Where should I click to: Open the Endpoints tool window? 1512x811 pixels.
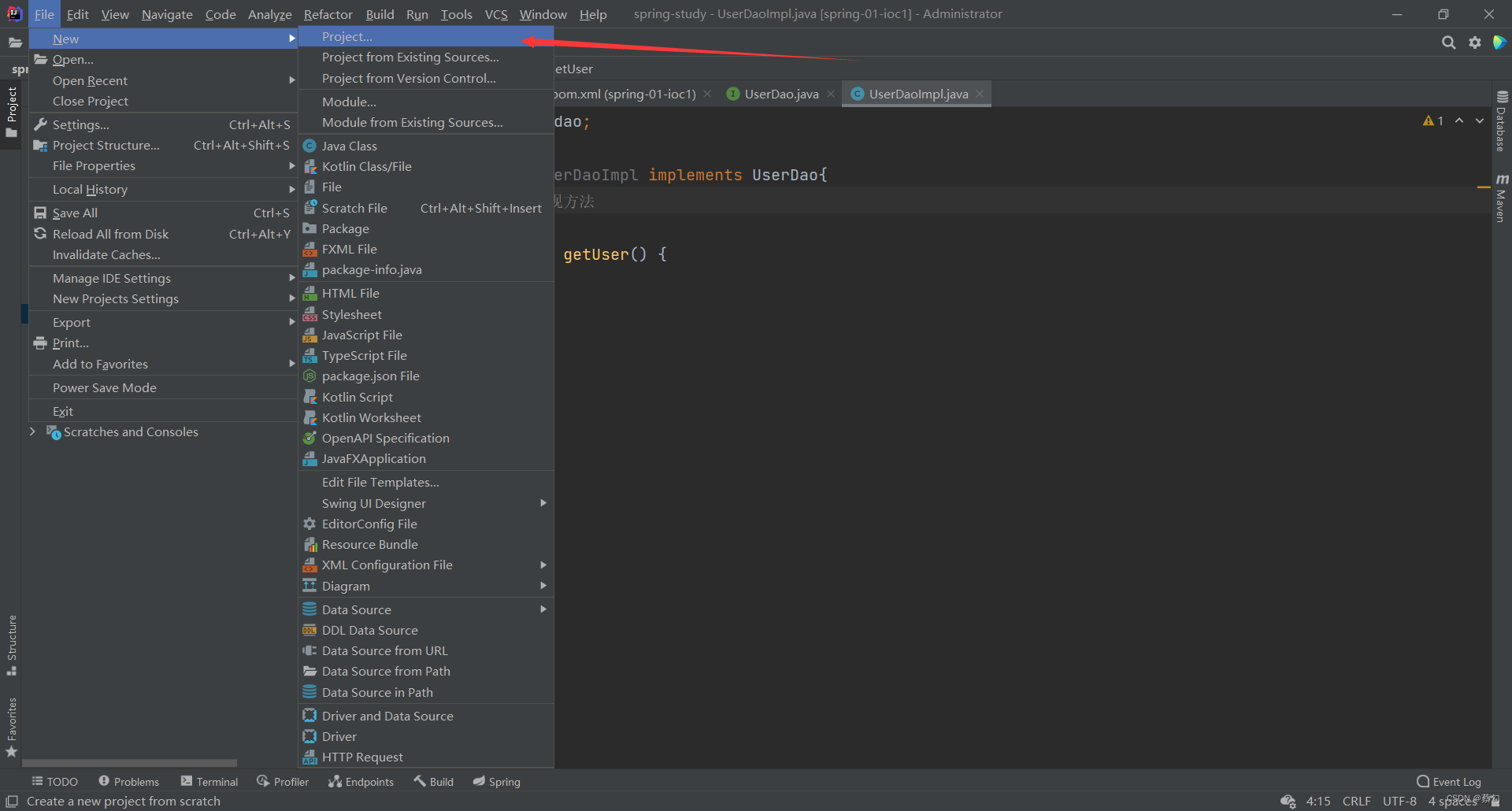coord(361,782)
